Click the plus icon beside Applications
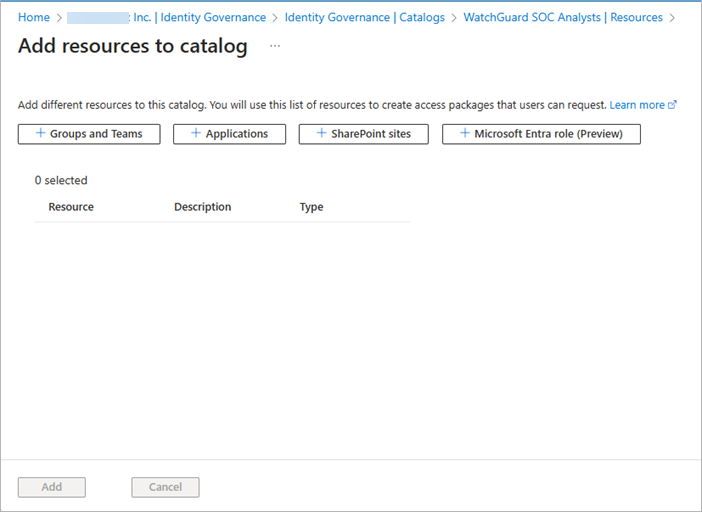The height and width of the screenshot is (512, 702). pyautogui.click(x=196, y=134)
